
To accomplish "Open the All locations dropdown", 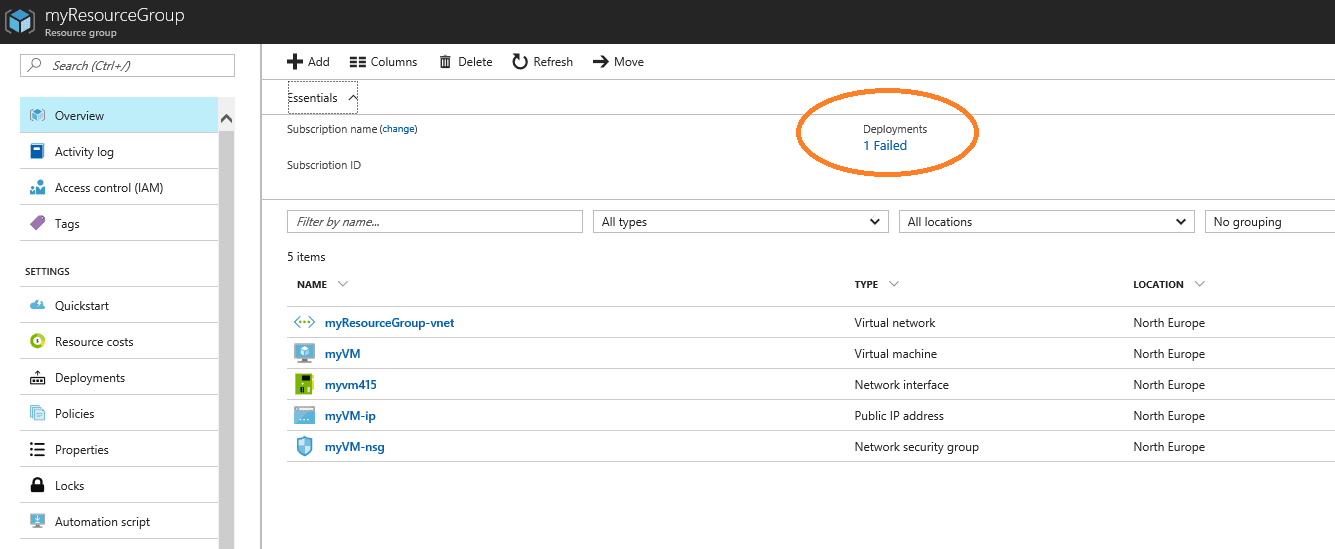I will (x=1047, y=222).
